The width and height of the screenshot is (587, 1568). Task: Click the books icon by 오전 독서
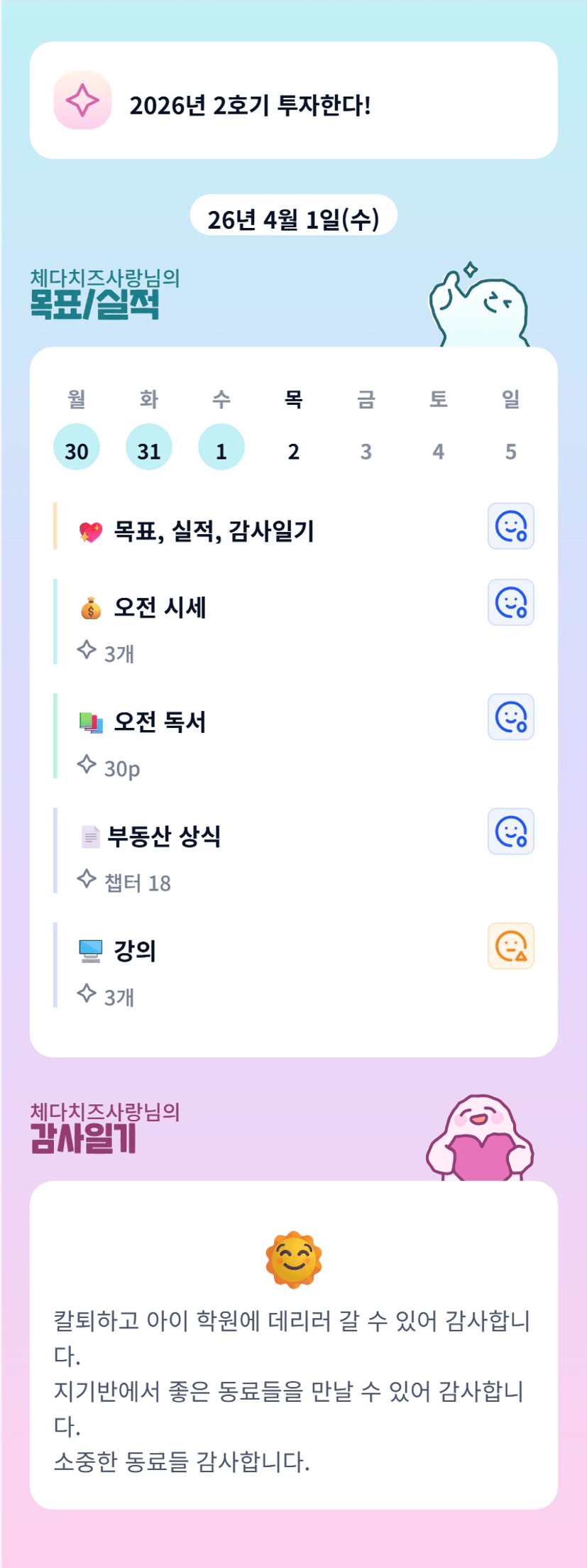[x=91, y=722]
